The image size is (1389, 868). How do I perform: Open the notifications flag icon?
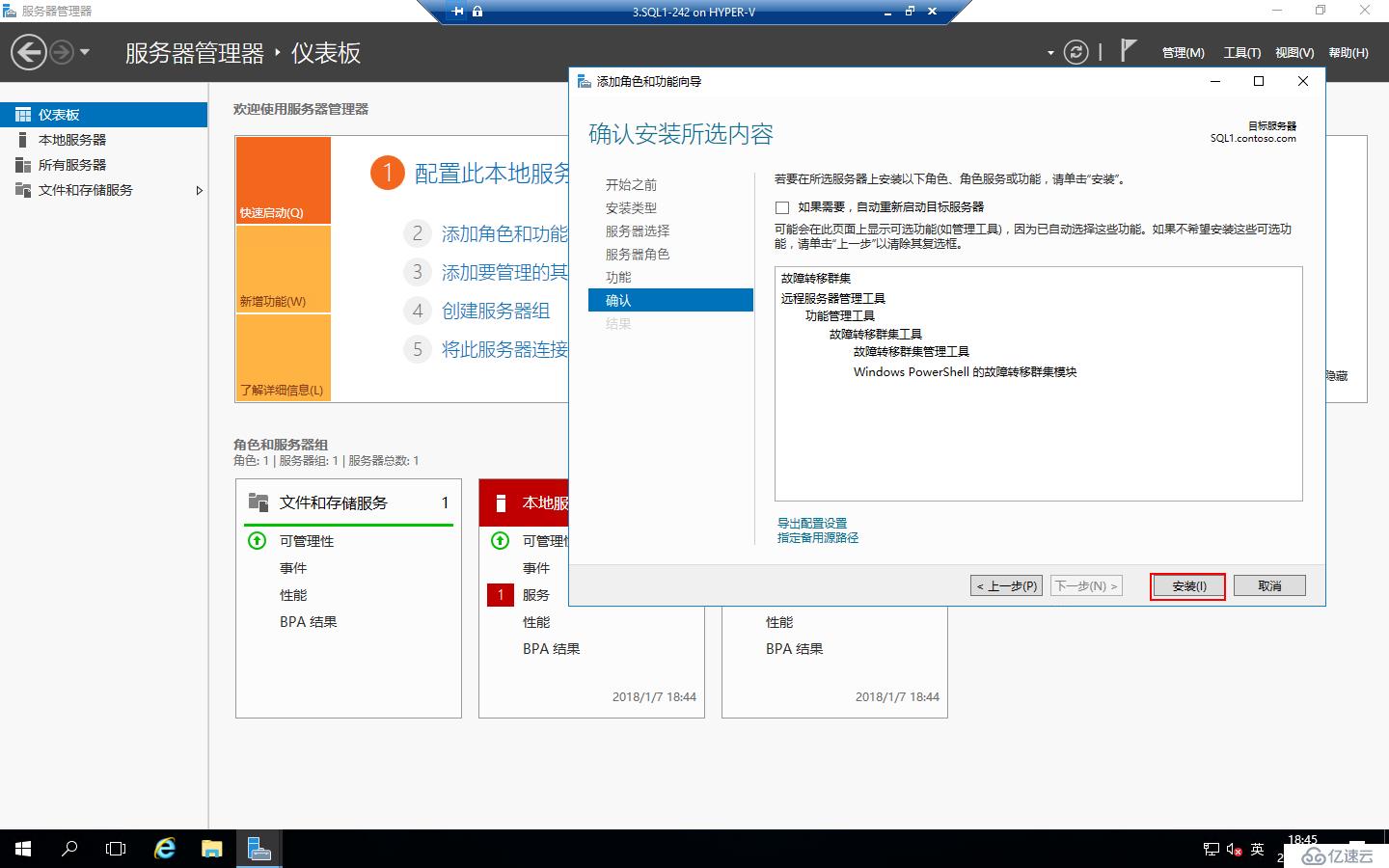tap(1128, 50)
